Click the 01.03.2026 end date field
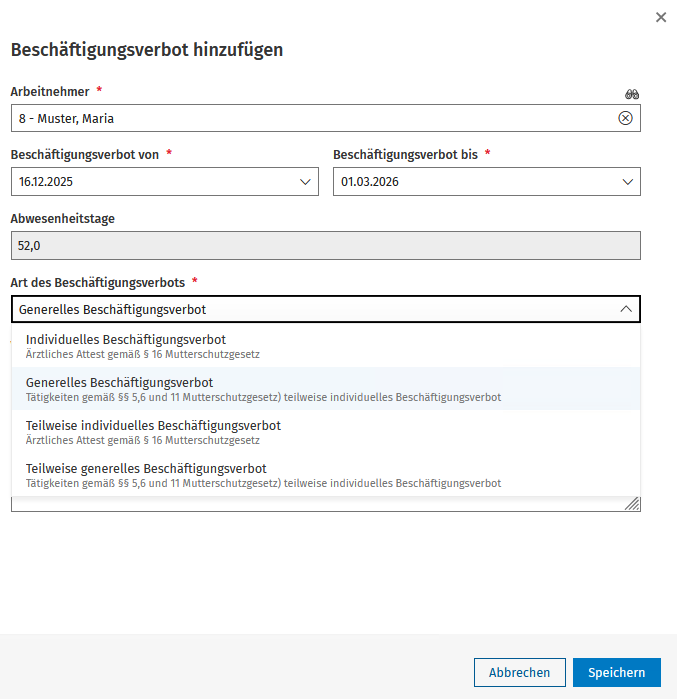677x699 pixels. click(487, 181)
